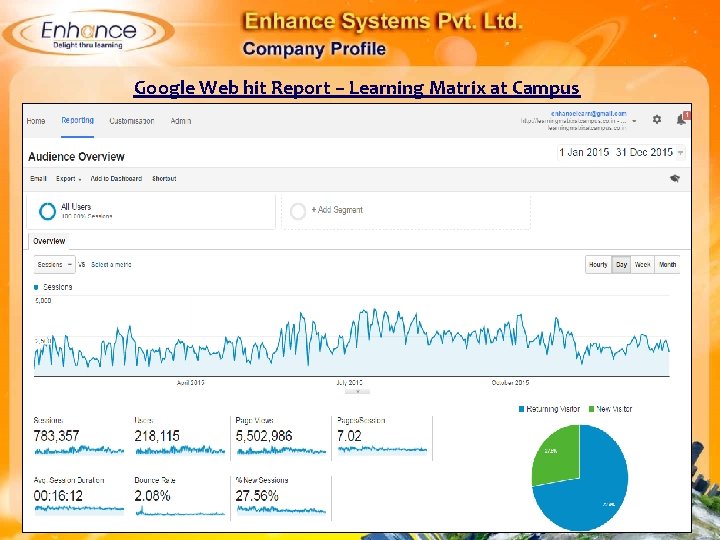
Task: Click the Enhance logo
Action: pyautogui.click(x=89, y=32)
